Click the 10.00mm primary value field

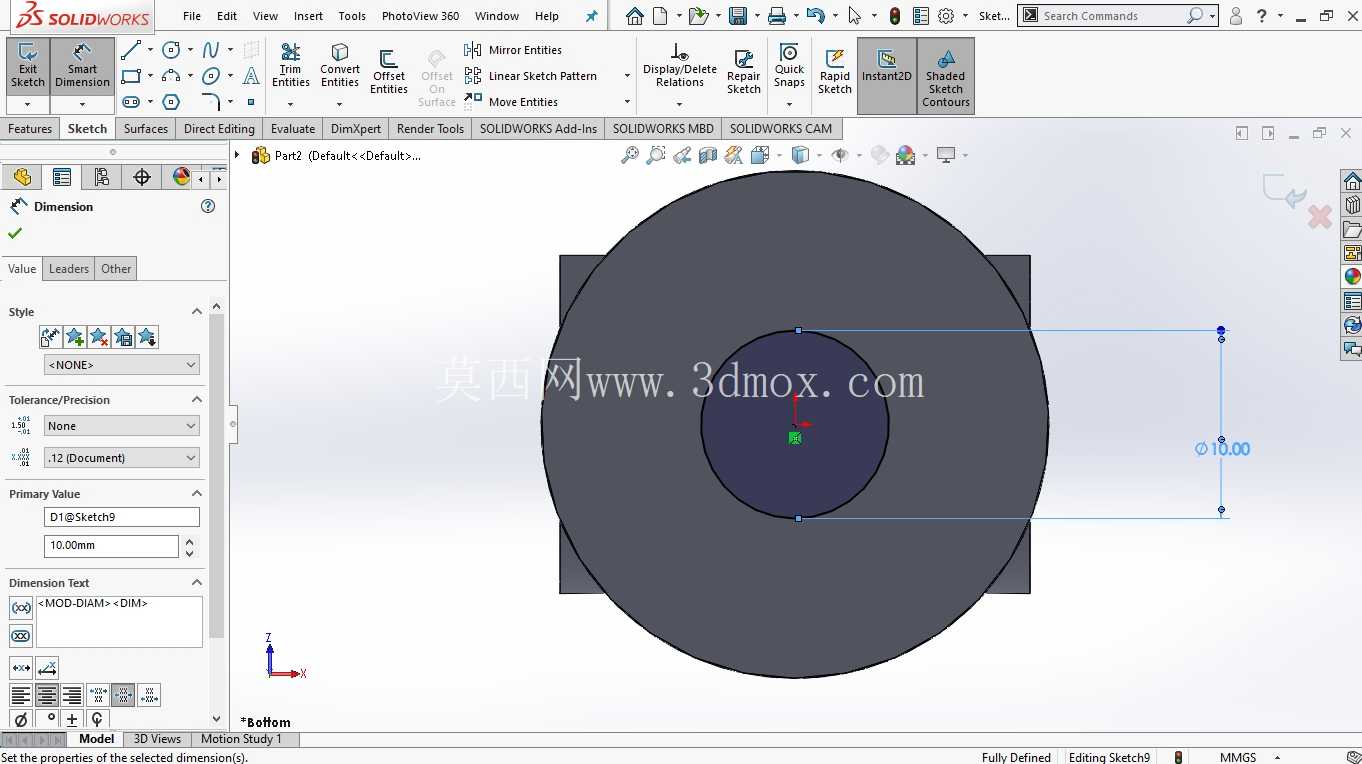[111, 546]
